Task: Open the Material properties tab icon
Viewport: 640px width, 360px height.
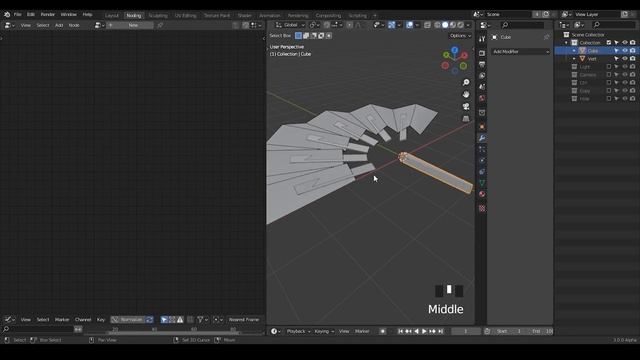Action: point(482,194)
